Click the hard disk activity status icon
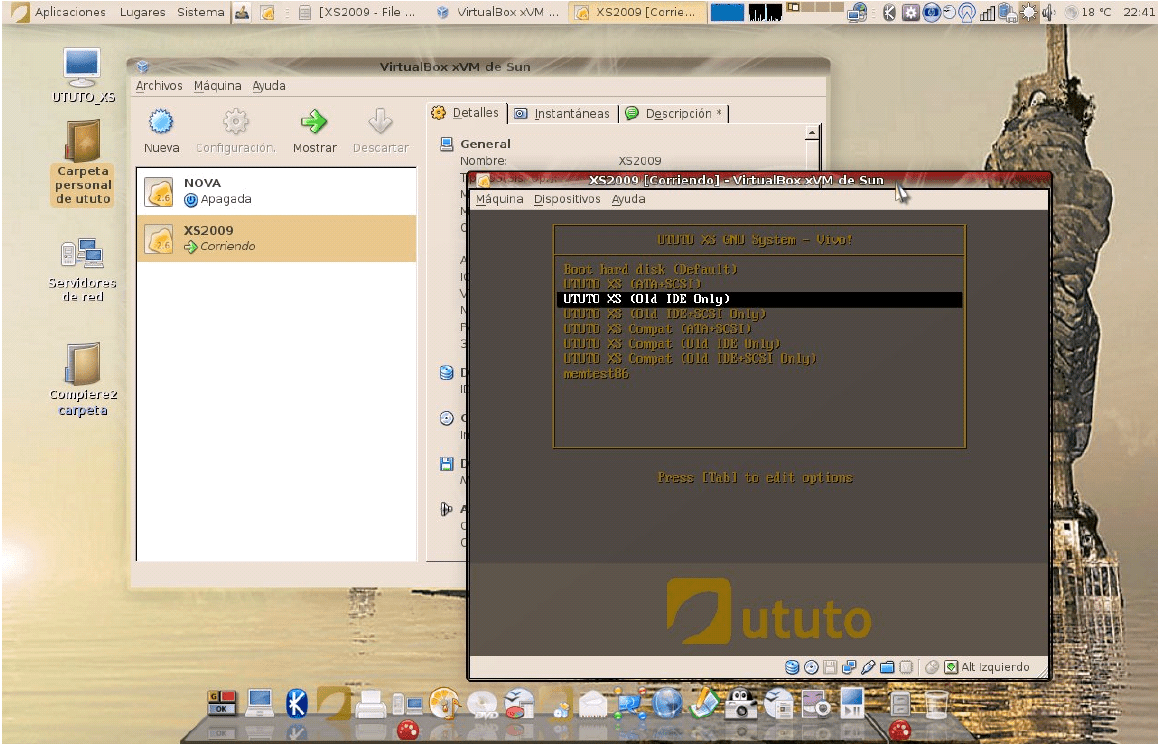Screen dimensions: 1159x747 point(792,667)
